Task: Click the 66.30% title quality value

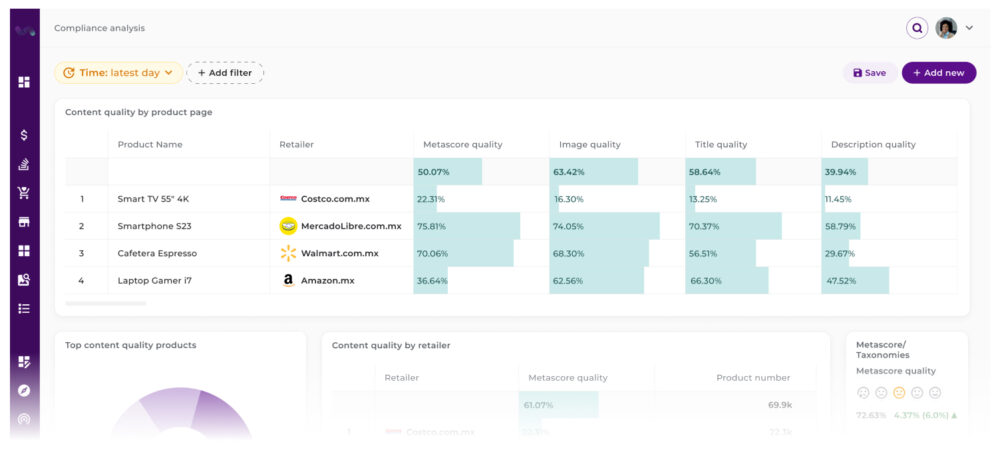Action: [x=706, y=280]
